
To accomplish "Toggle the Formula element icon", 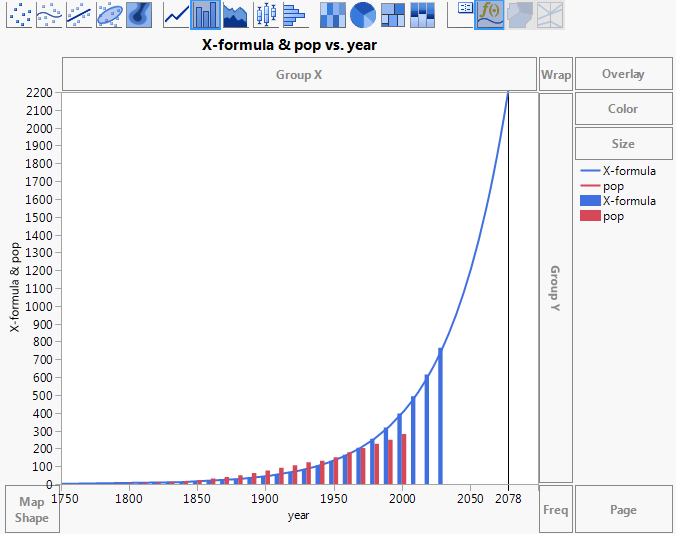I will (x=489, y=14).
